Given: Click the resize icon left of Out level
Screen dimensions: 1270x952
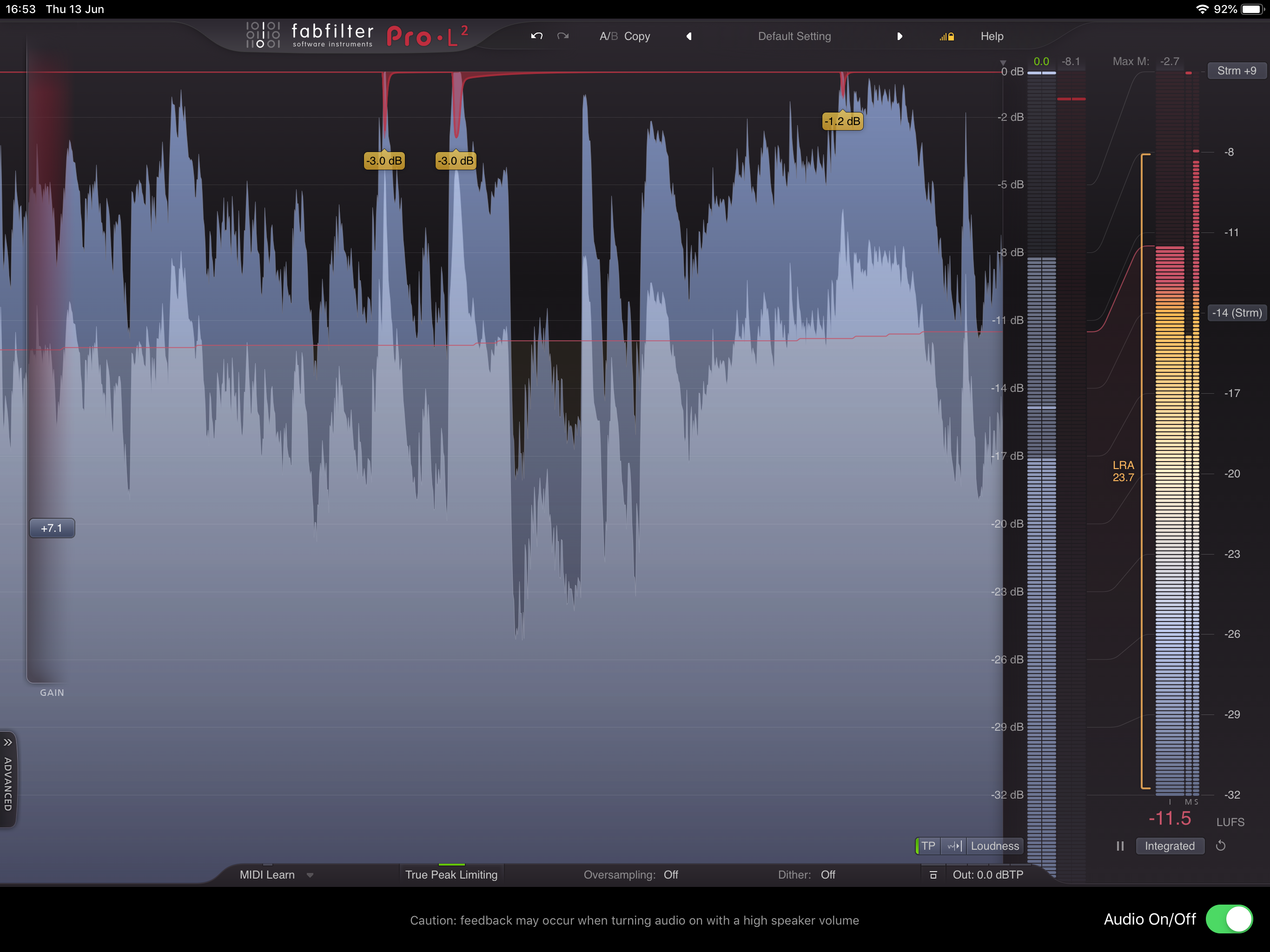Looking at the screenshot, I should point(933,875).
